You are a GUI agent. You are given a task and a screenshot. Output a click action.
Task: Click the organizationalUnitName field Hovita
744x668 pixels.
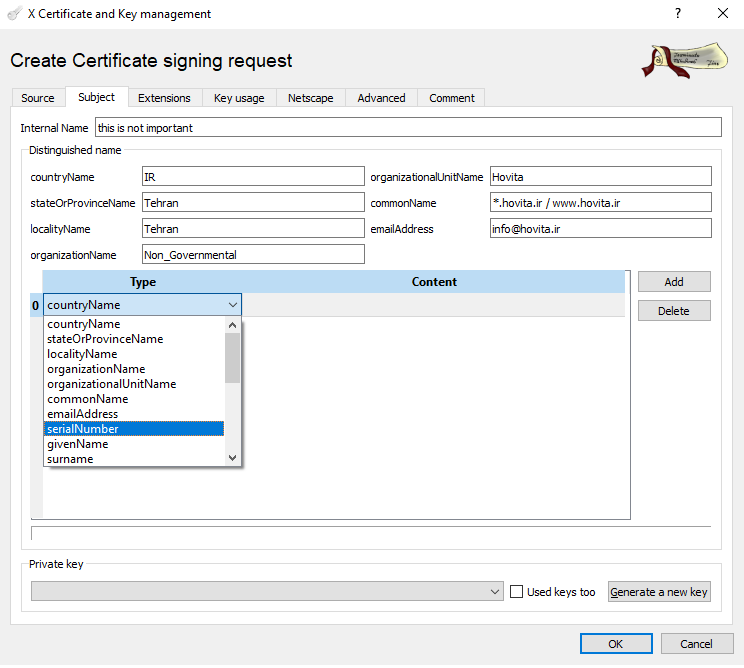[601, 176]
